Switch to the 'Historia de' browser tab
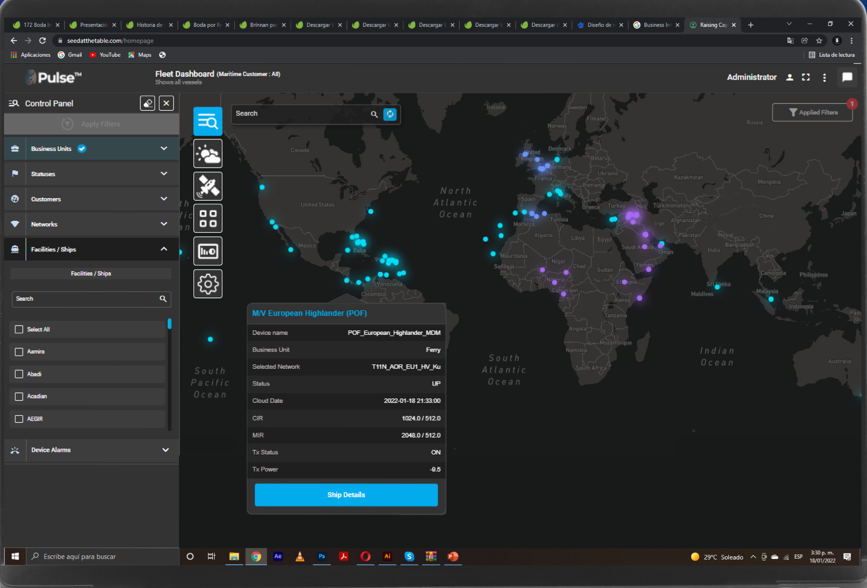The height and width of the screenshot is (588, 867). click(149, 25)
